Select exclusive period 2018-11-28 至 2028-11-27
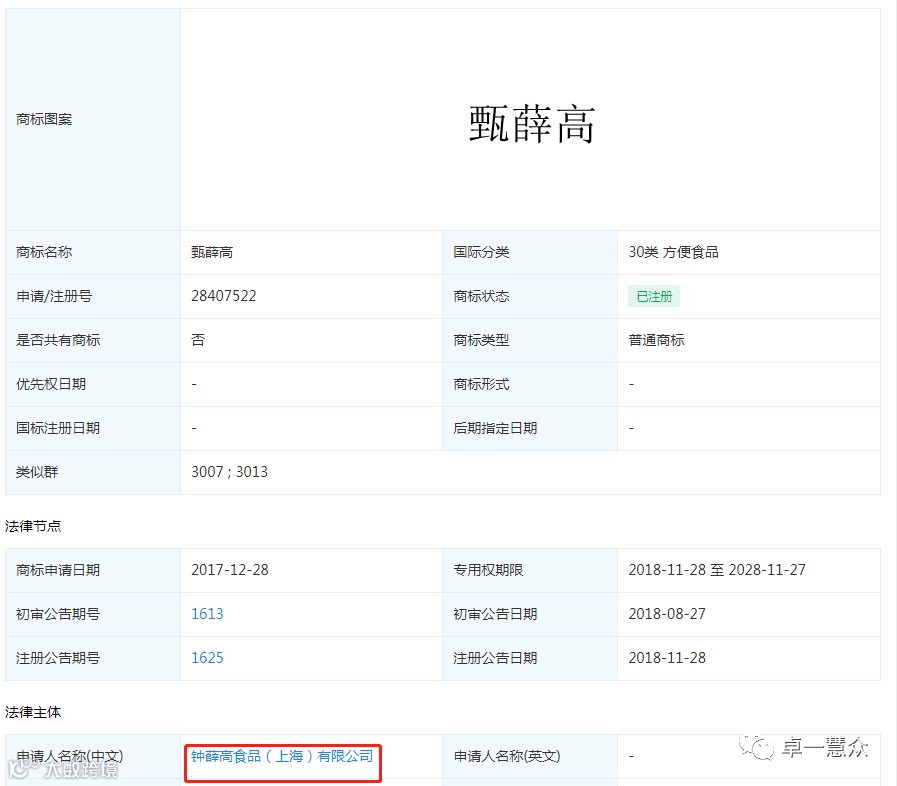This screenshot has height=786, width=897. [717, 570]
